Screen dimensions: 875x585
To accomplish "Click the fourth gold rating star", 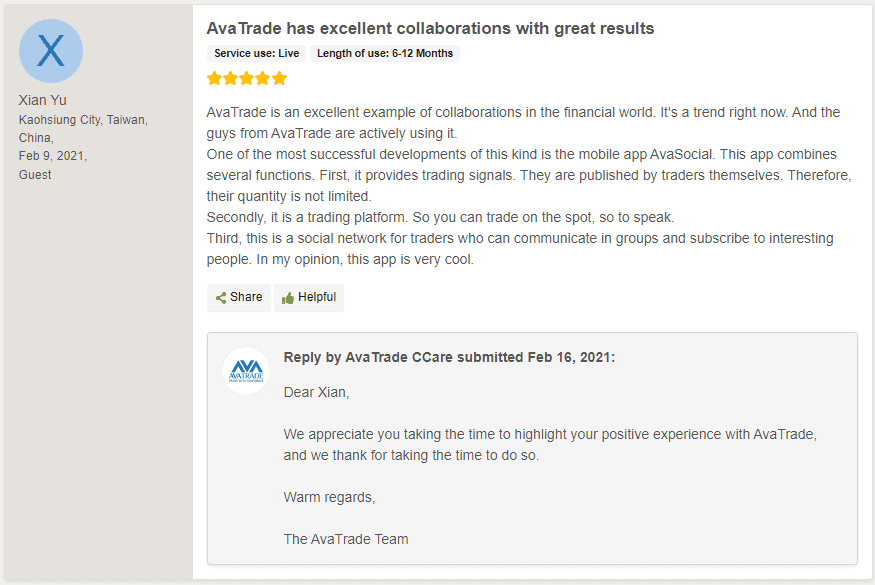I will [263, 78].
